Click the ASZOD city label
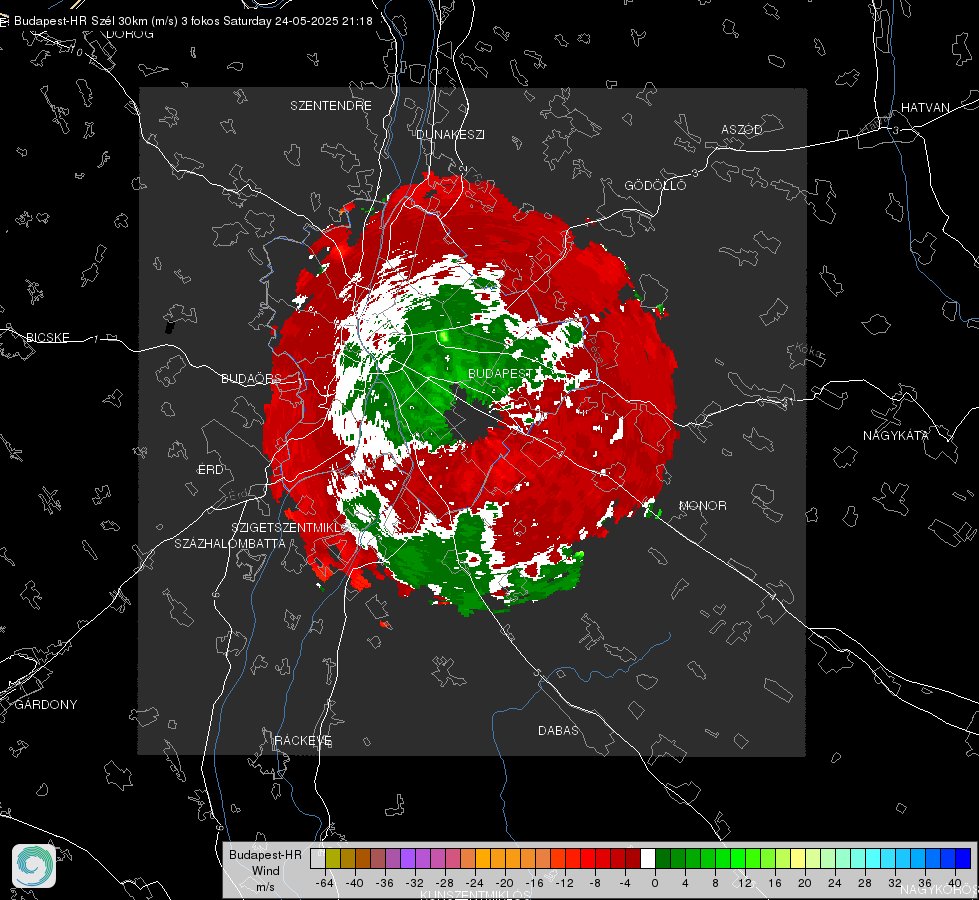 (742, 129)
